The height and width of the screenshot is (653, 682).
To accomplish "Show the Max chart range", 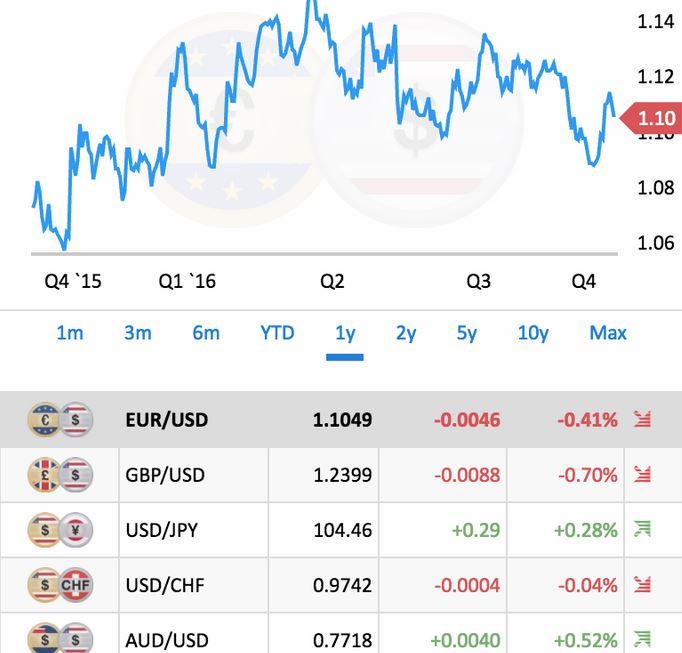I will pyautogui.click(x=608, y=333).
